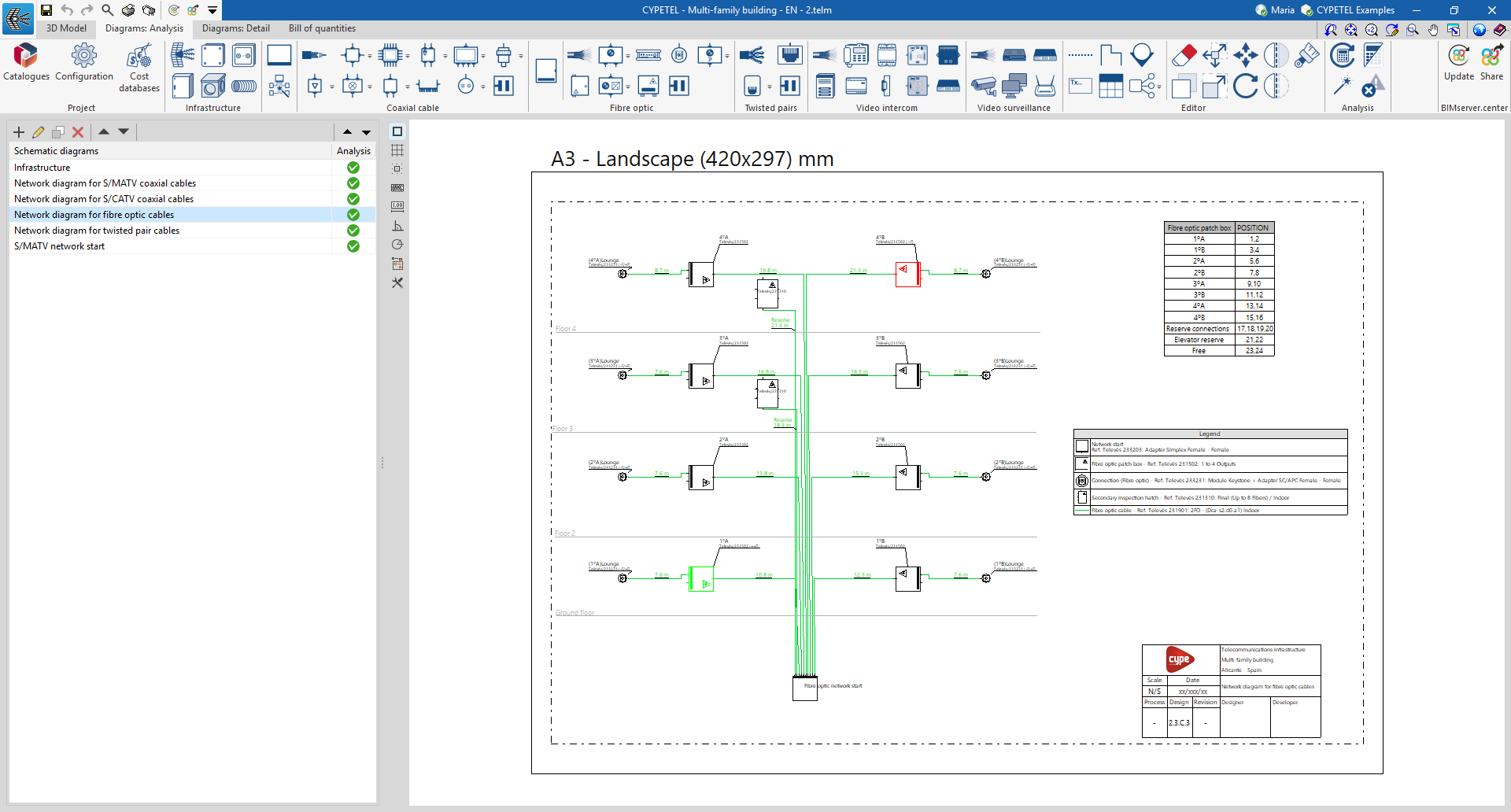Expand dropdown next to Editor share-node icon
1511x812 pixels.
(x=1159, y=87)
